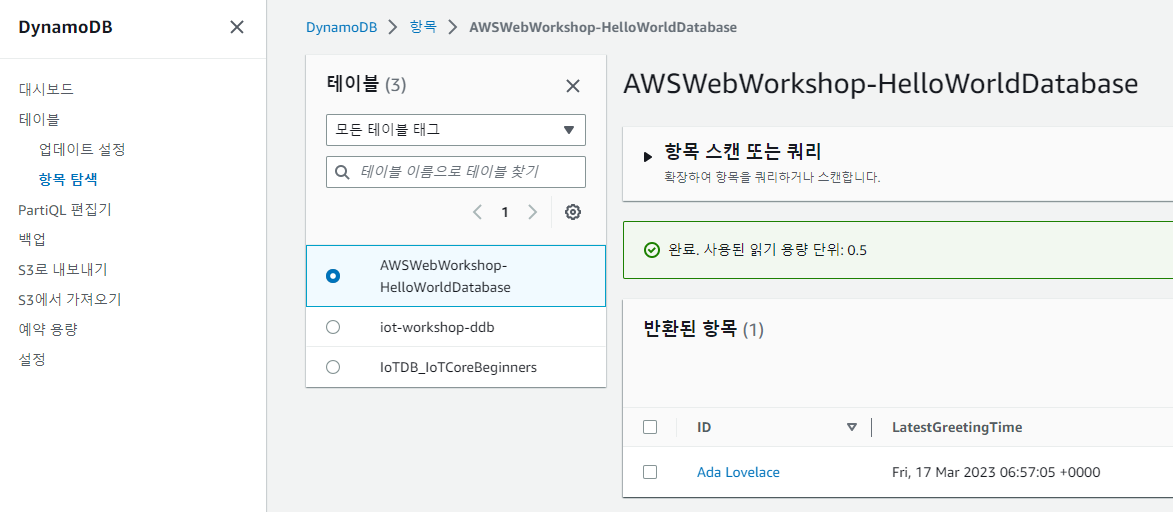
Task: Click the 항목 breadcrumb link
Action: point(423,27)
